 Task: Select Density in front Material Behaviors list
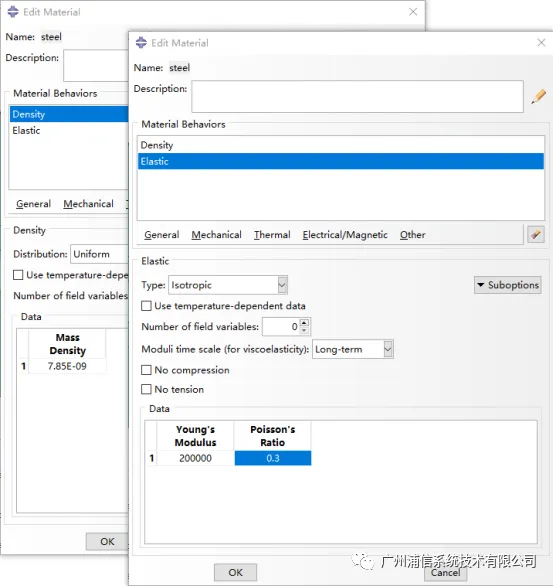click(x=341, y=145)
